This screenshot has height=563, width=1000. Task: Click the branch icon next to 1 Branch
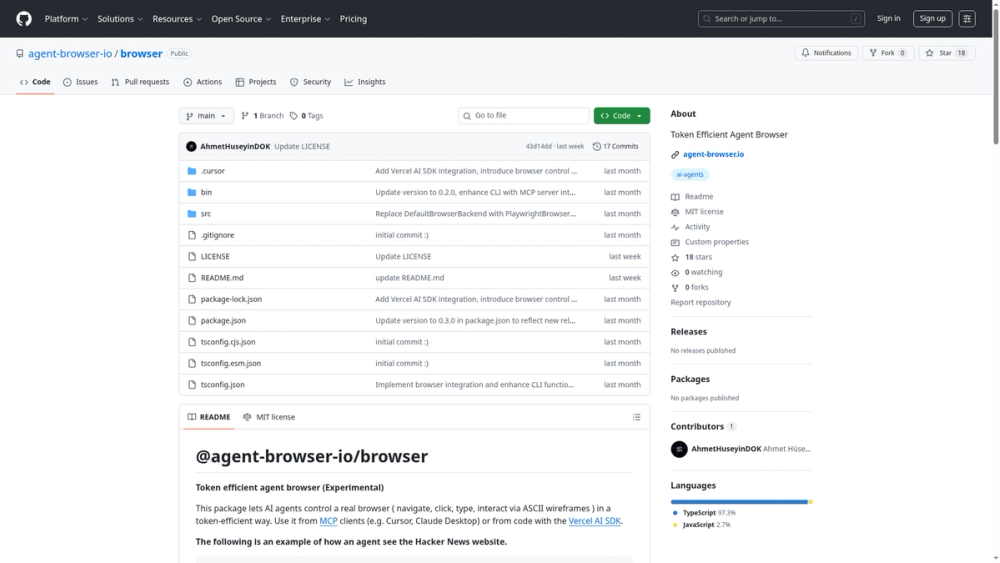point(245,115)
